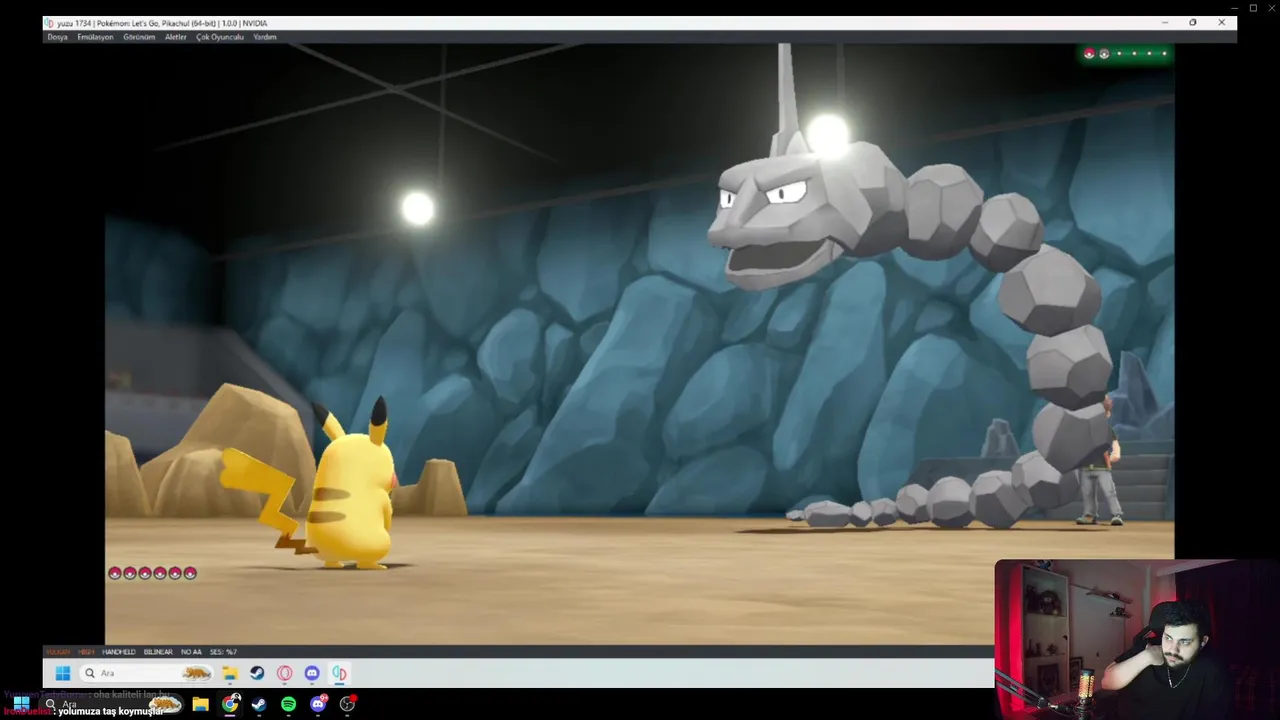Open Discord with notification badge on dark taskbar
The height and width of the screenshot is (720, 1280).
click(318, 704)
